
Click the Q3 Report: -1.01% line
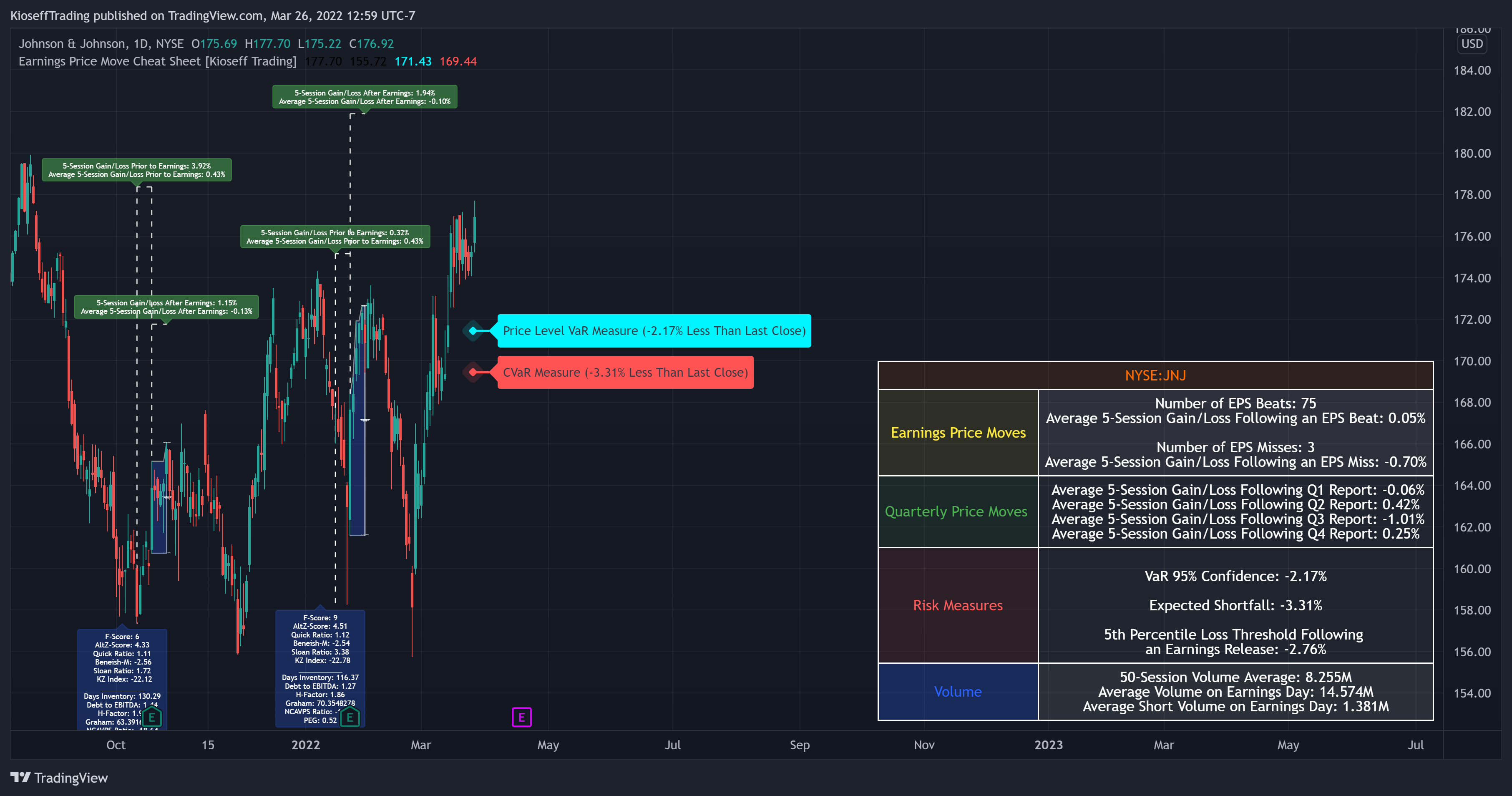pos(1237,519)
